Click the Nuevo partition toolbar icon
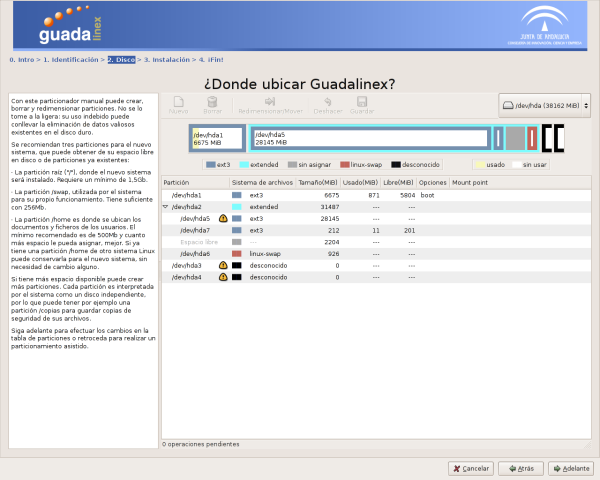600x480 pixels. coord(179,104)
